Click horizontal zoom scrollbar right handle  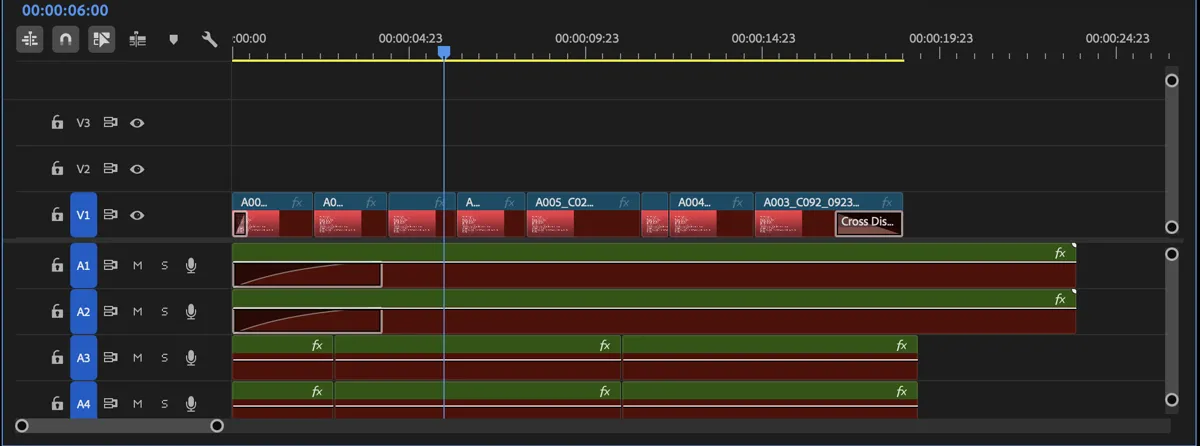pyautogui.click(x=217, y=426)
